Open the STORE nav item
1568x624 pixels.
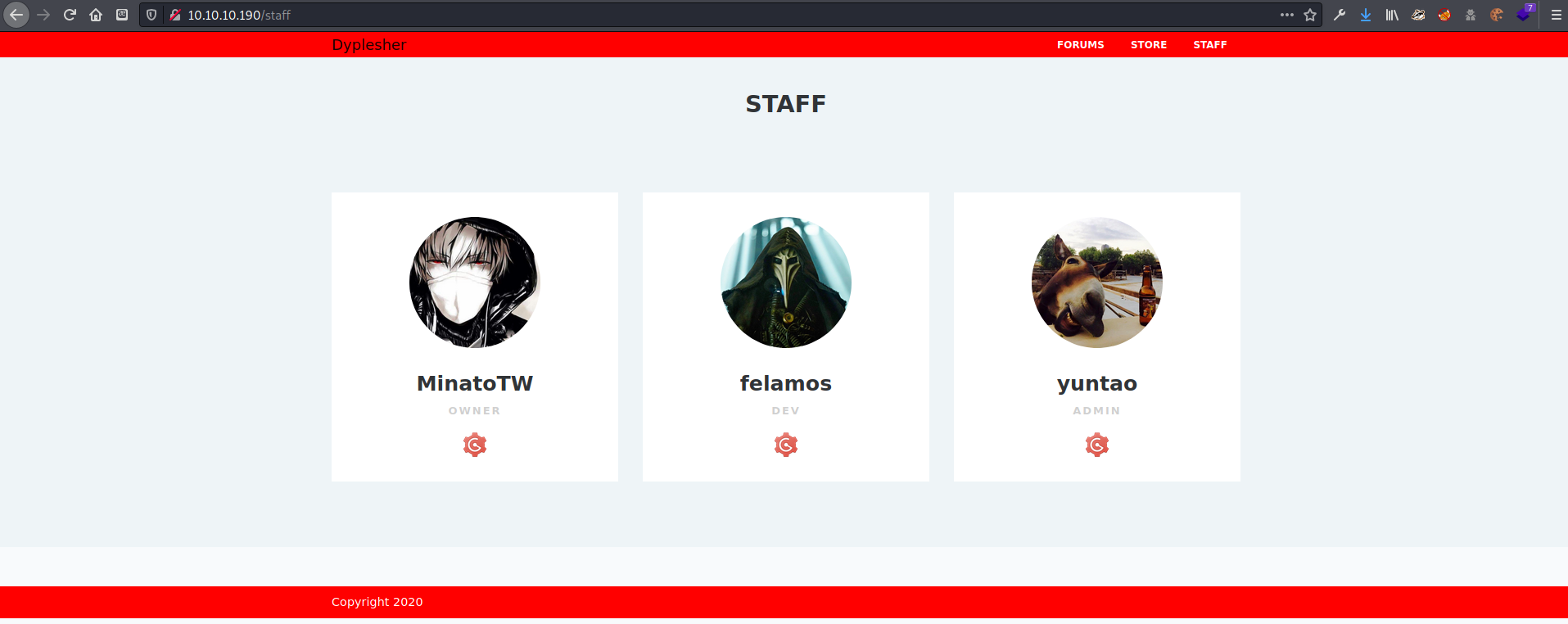coord(1149,45)
